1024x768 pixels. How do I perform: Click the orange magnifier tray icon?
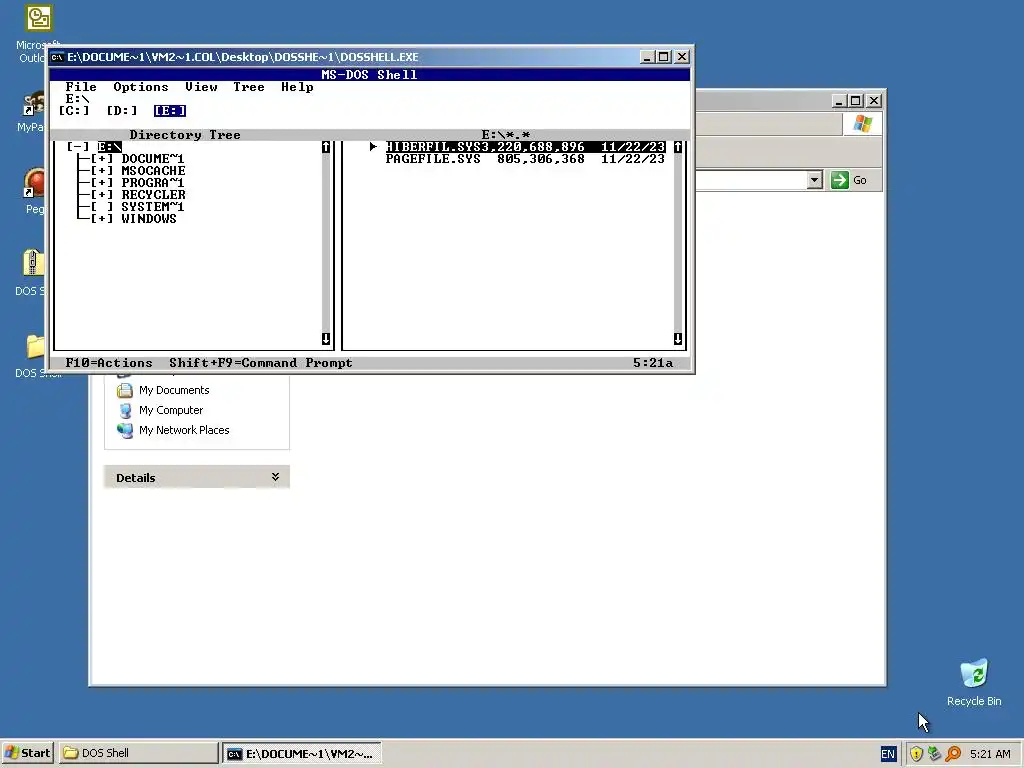tap(953, 754)
